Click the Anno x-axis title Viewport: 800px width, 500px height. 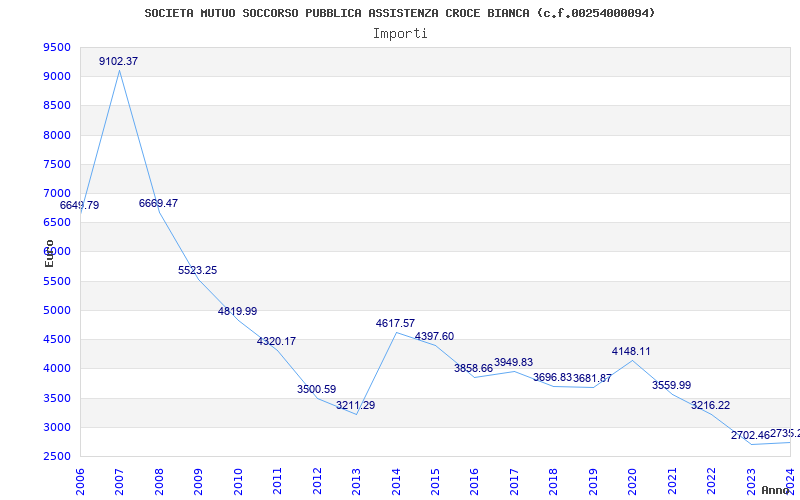click(776, 490)
